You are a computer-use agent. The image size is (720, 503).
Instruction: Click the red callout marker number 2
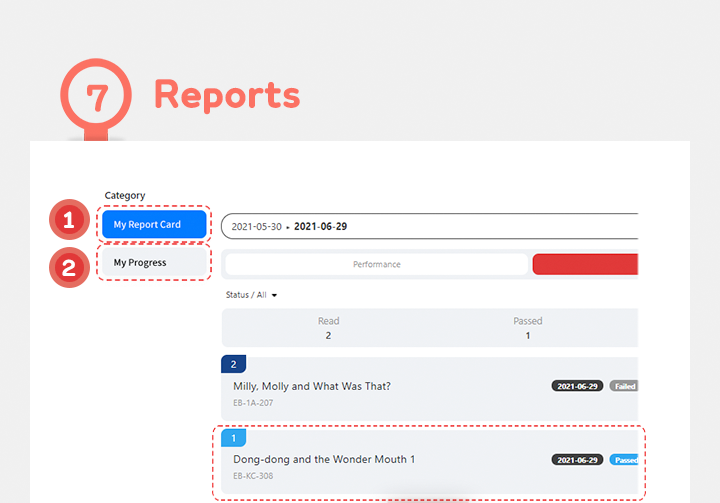(x=69, y=267)
